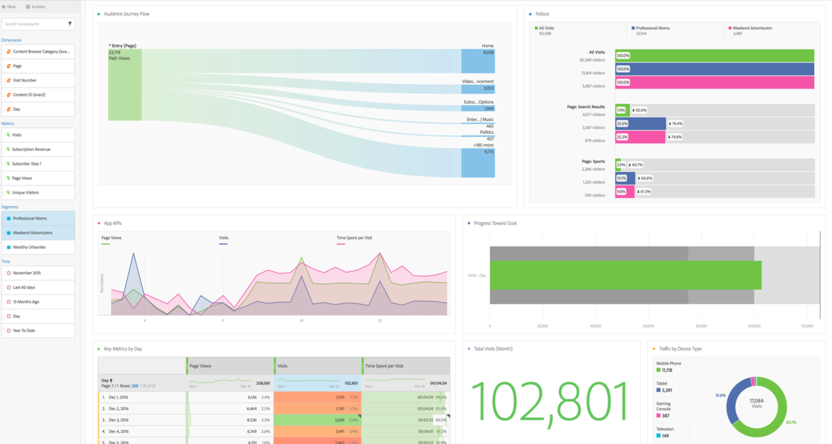Screen dimensions: 832x444
Task: Click the App KPIs panel title
Action: [x=112, y=223]
